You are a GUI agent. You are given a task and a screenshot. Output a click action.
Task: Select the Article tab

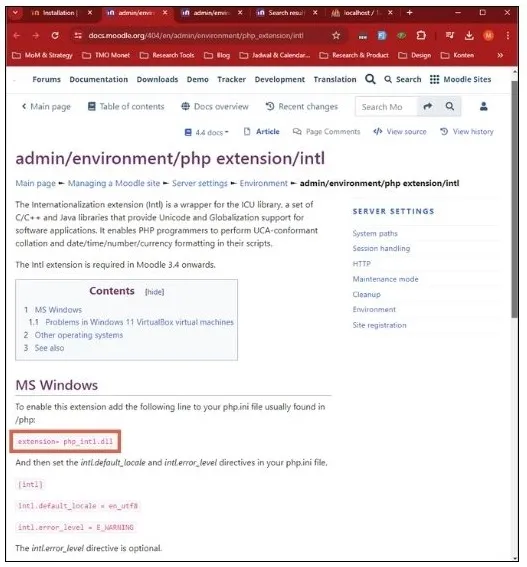[x=262, y=132]
